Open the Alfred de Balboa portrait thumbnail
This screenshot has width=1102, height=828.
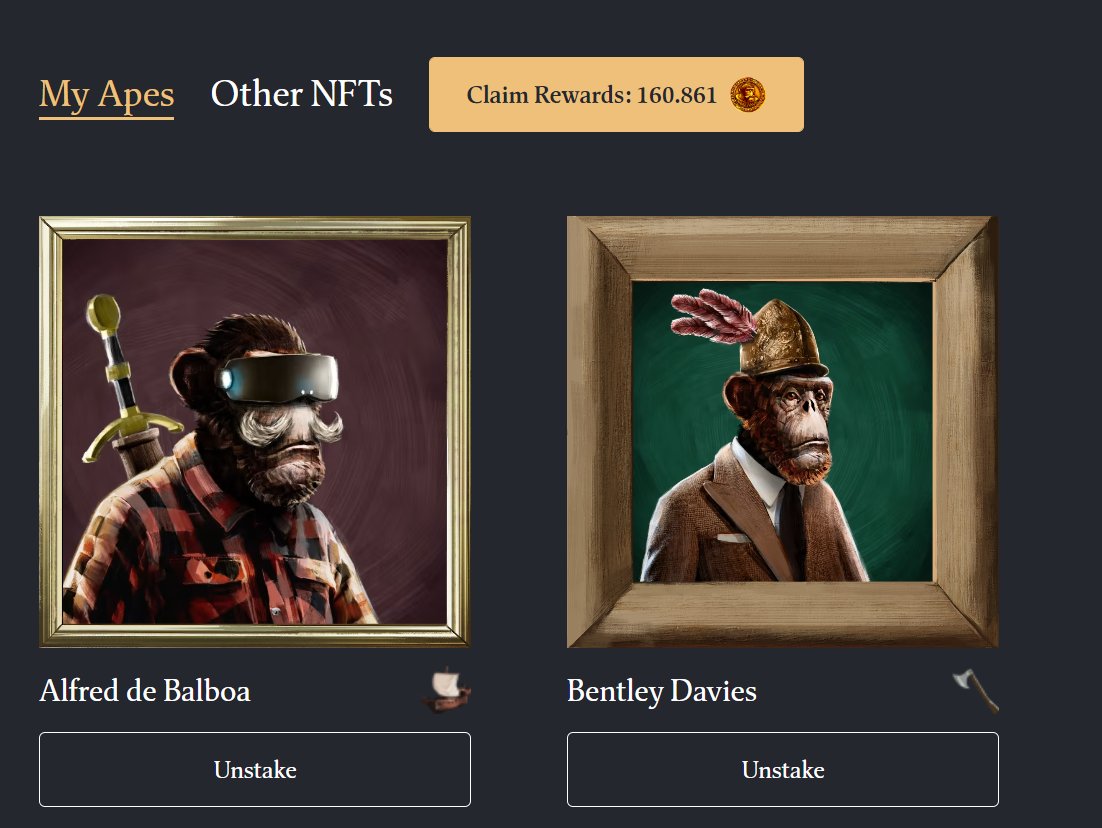coord(254,432)
